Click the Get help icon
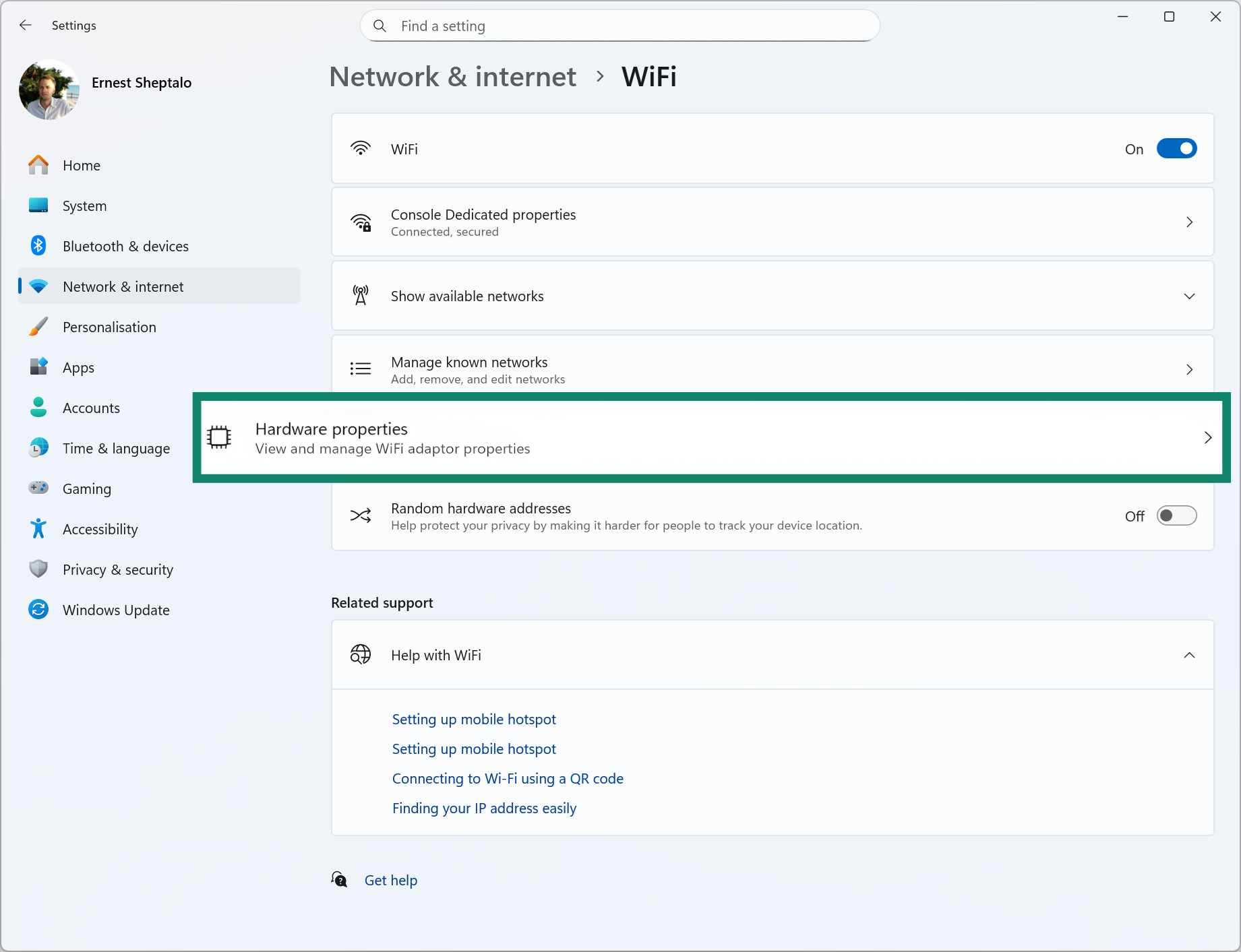Viewport: 1241px width, 952px height. pos(339,880)
